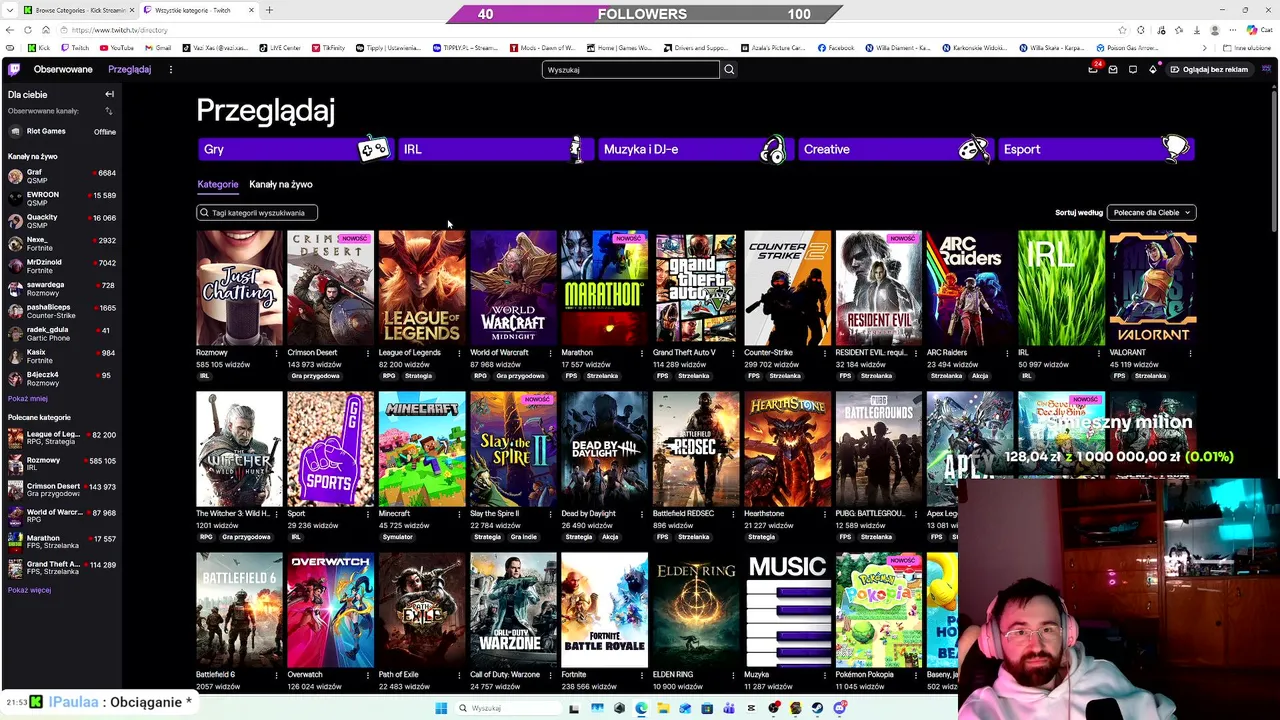Open the Grand Theft Auto V thumbnail
1280x720 pixels.
point(696,288)
